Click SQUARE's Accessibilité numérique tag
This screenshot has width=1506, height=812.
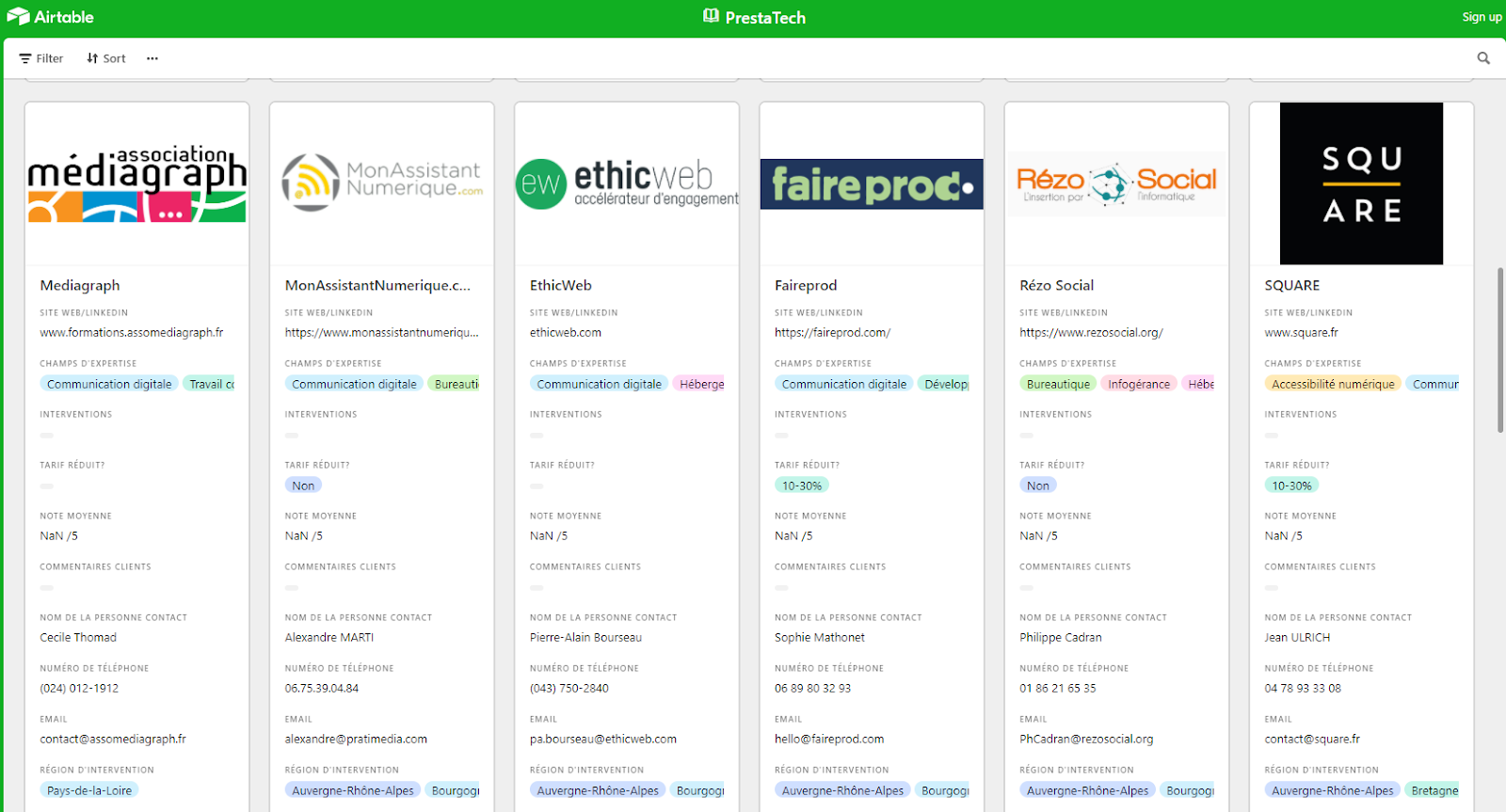click(1333, 384)
